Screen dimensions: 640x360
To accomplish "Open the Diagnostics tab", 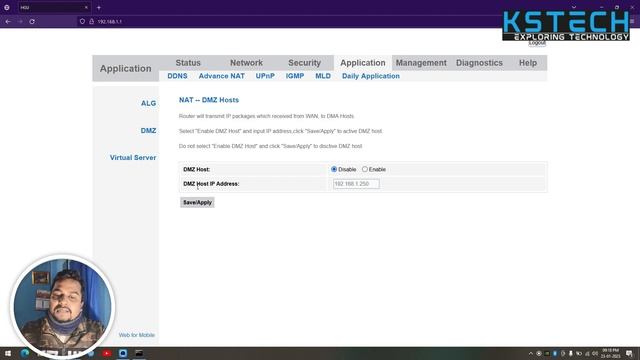I will (479, 63).
